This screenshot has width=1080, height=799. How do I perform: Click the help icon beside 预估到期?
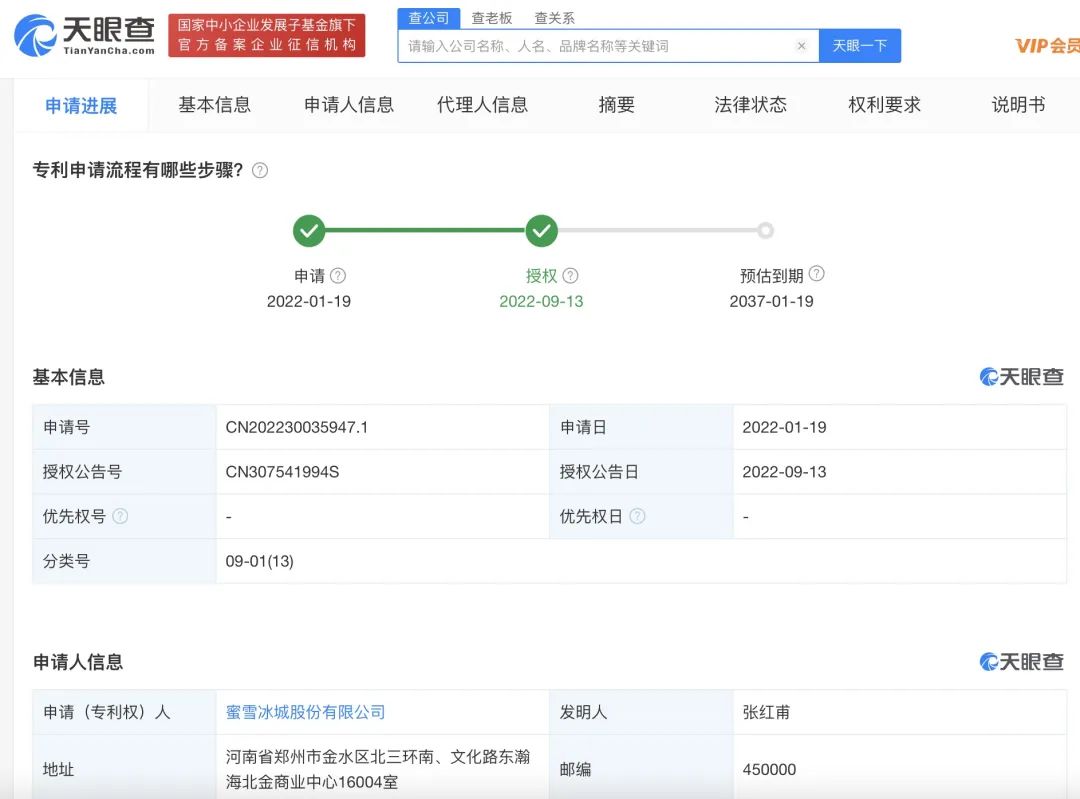point(816,273)
